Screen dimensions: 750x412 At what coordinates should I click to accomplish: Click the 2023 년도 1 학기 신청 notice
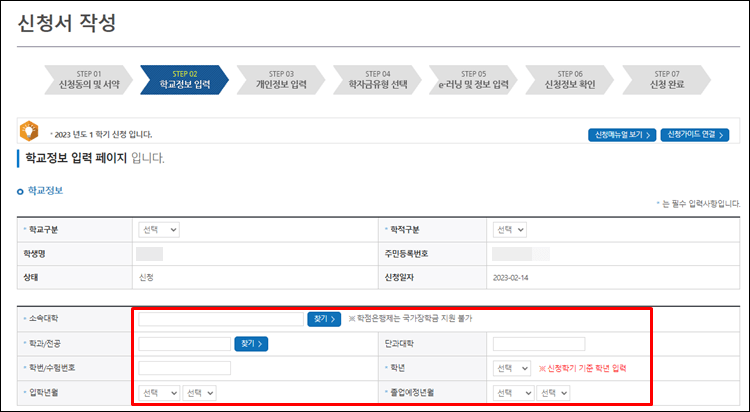click(x=103, y=135)
